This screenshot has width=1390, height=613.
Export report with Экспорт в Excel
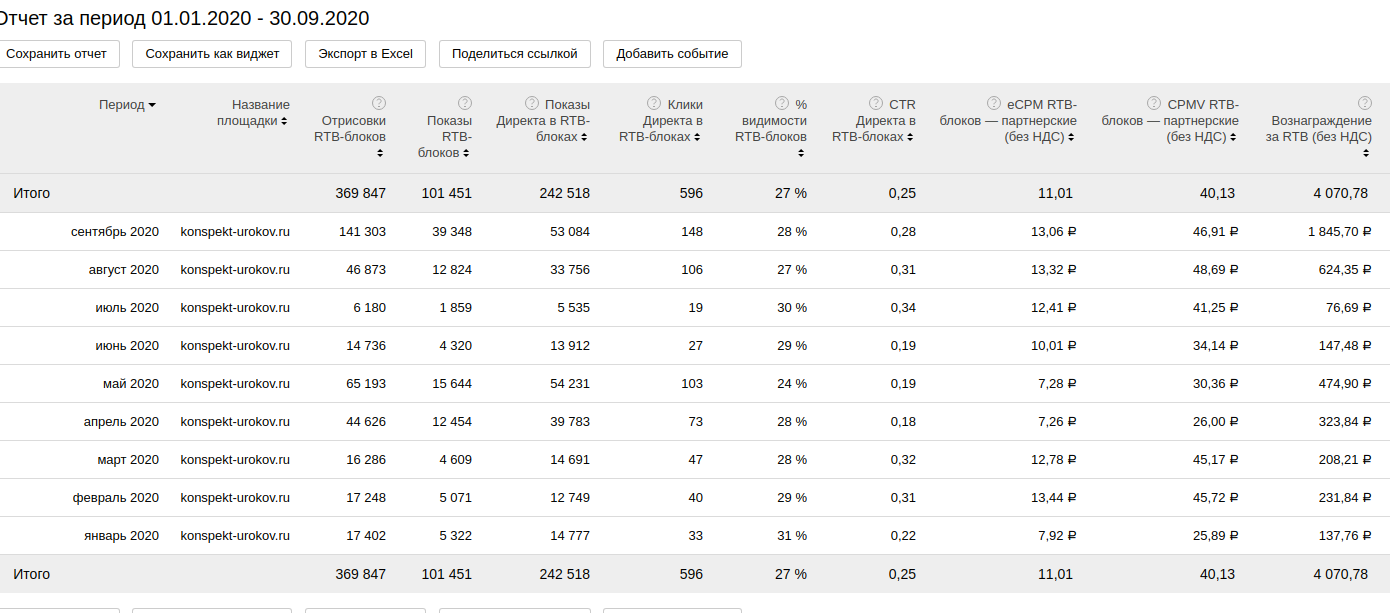click(365, 54)
